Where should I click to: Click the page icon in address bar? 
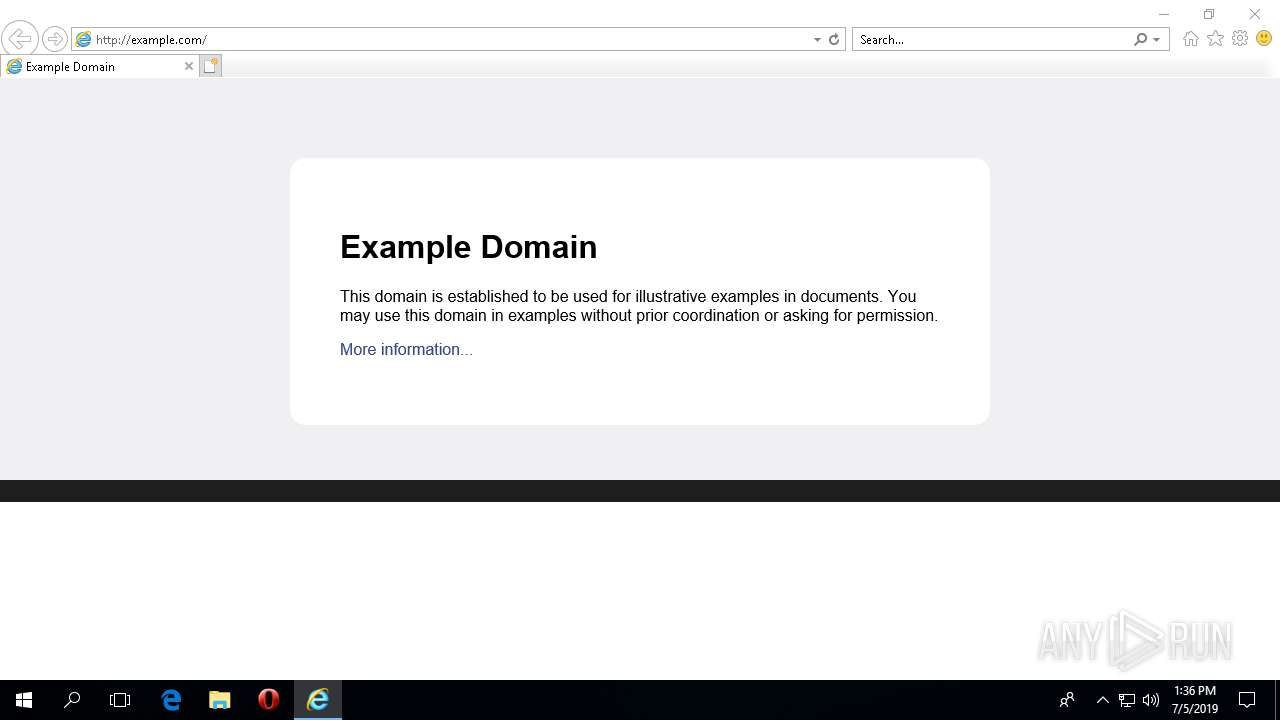(x=84, y=40)
